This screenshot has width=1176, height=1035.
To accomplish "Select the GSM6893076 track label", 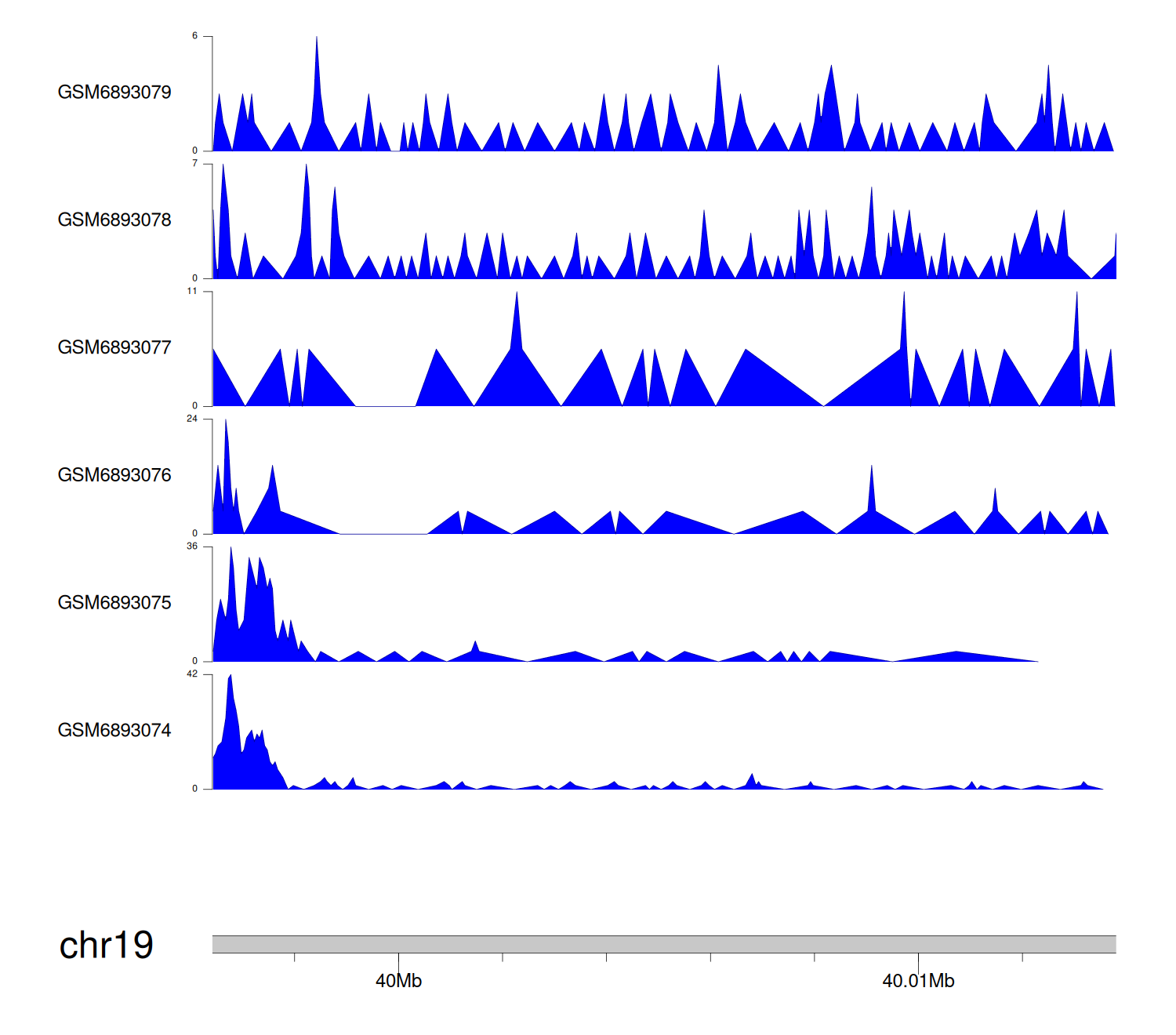I will pyautogui.click(x=114, y=476).
